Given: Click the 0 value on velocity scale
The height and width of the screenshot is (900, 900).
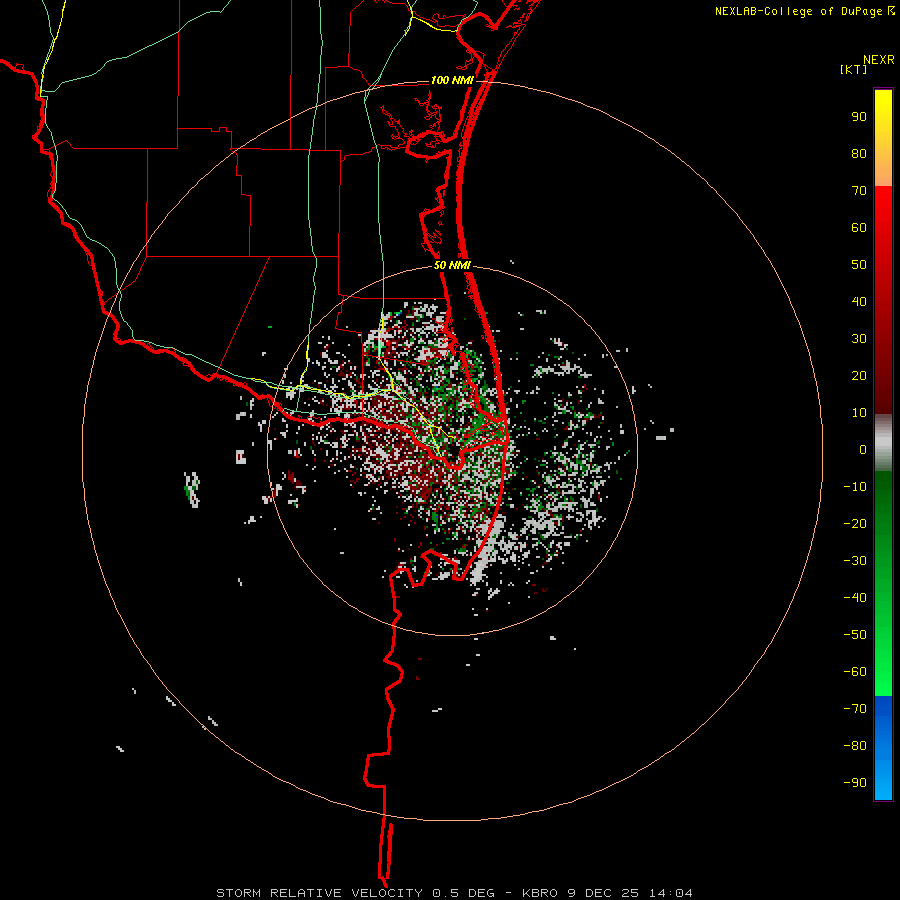Looking at the screenshot, I should coord(863,450).
